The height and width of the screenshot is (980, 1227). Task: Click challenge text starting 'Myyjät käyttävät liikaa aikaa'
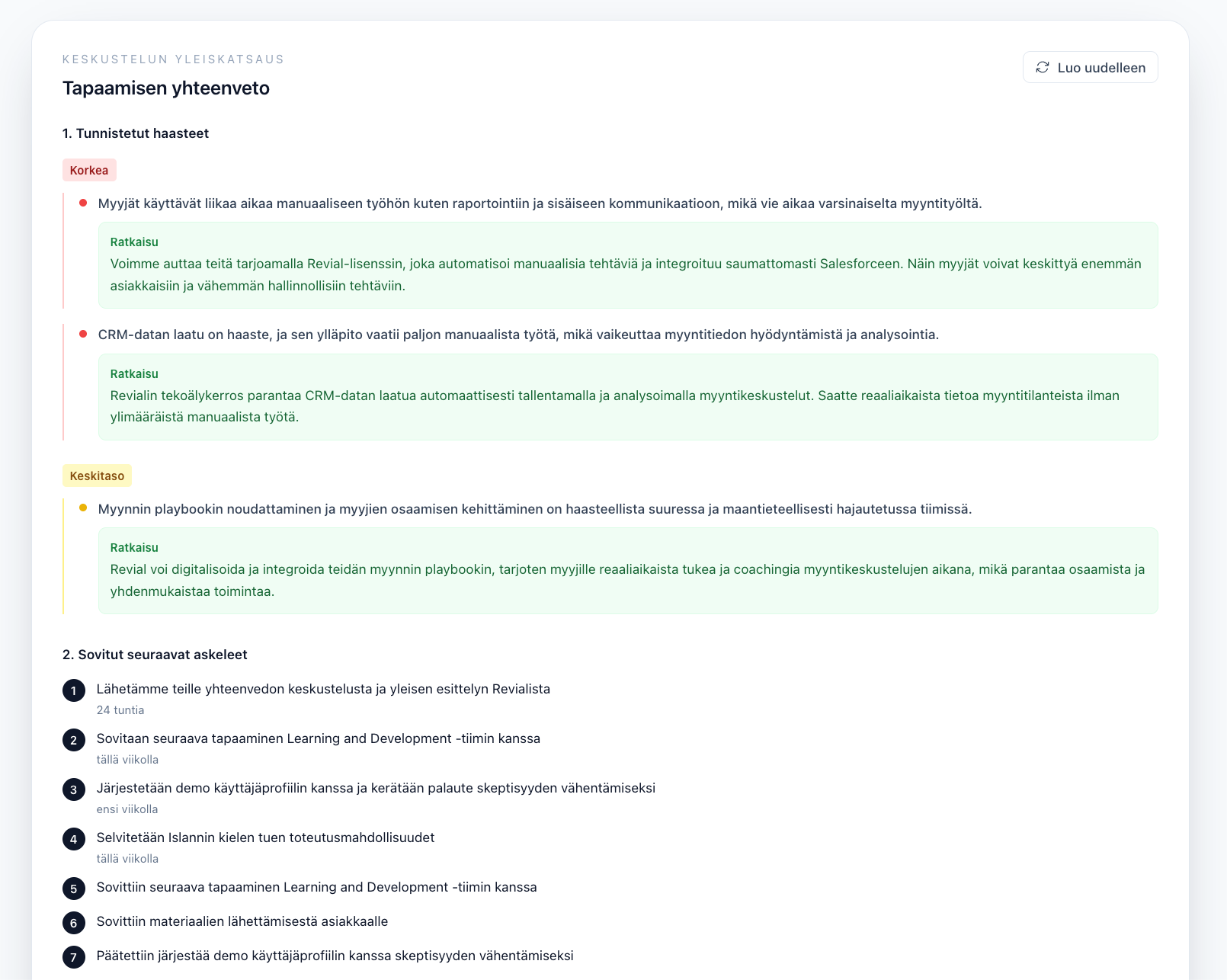coord(540,203)
